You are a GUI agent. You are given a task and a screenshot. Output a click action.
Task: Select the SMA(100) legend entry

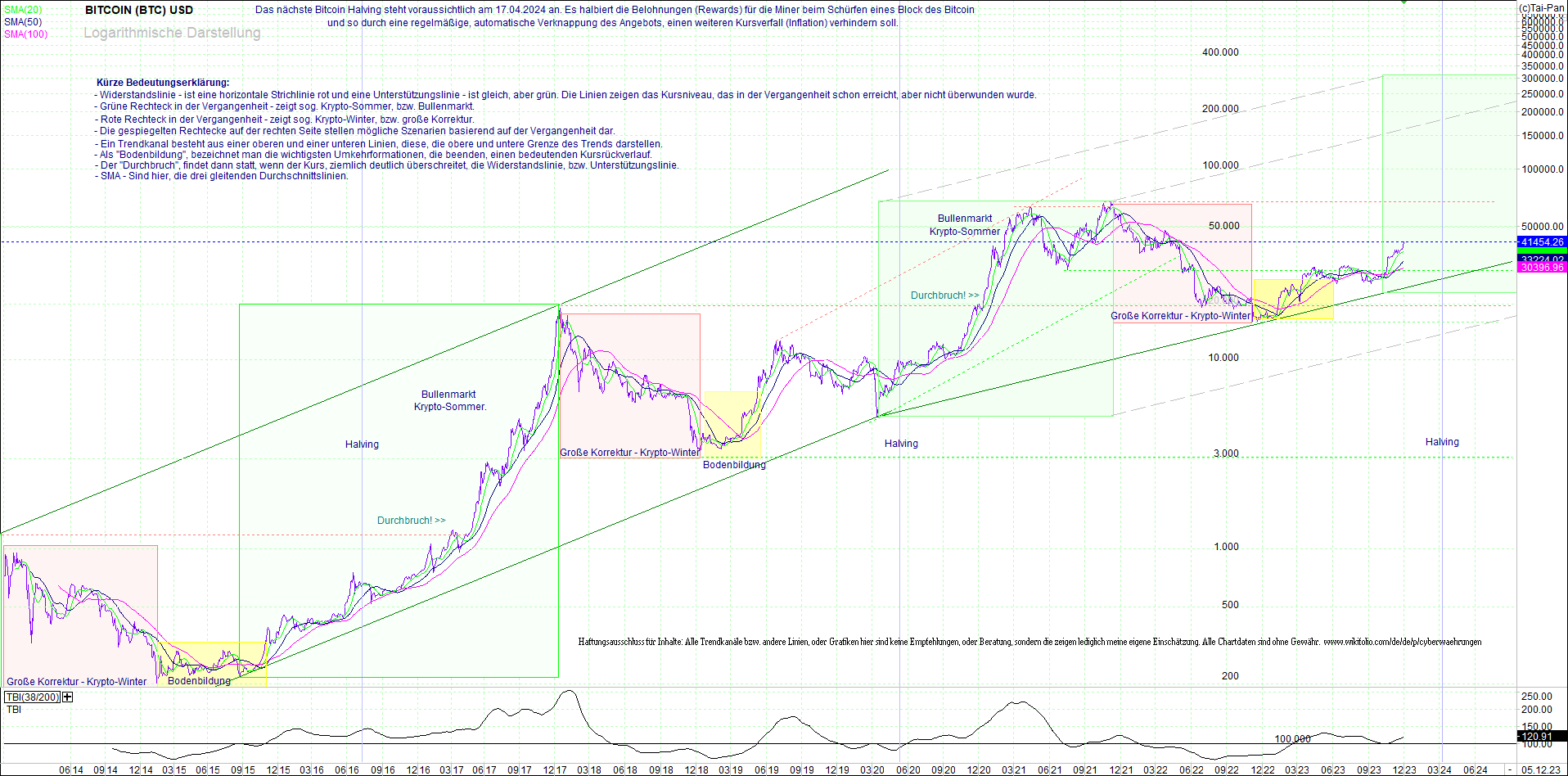click(x=25, y=34)
